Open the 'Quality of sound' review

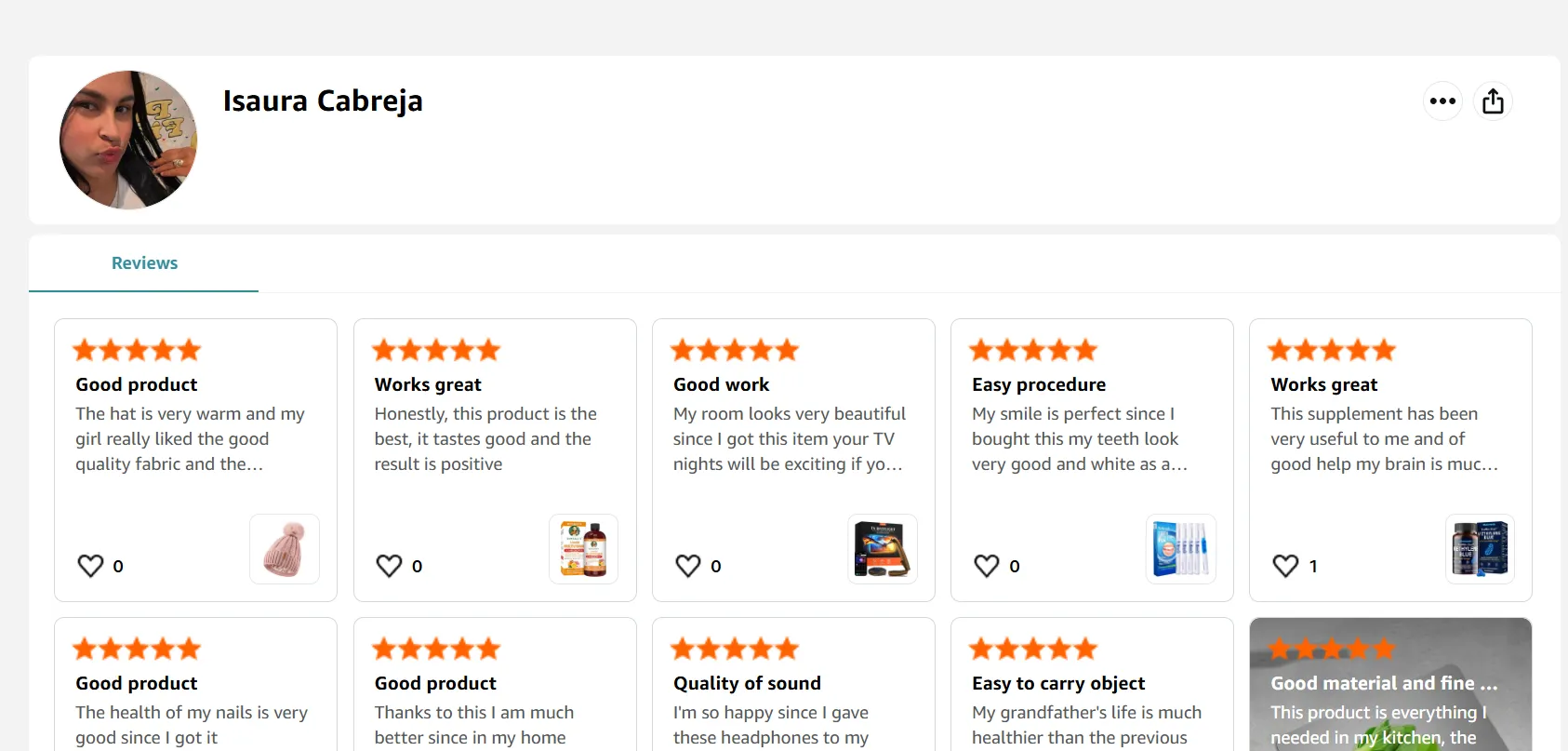[x=747, y=683]
